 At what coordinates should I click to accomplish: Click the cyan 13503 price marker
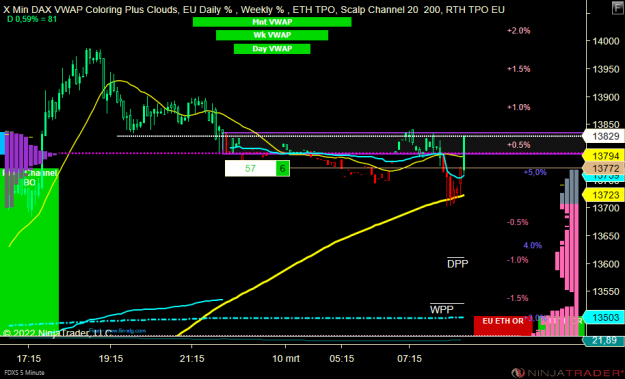(604, 318)
